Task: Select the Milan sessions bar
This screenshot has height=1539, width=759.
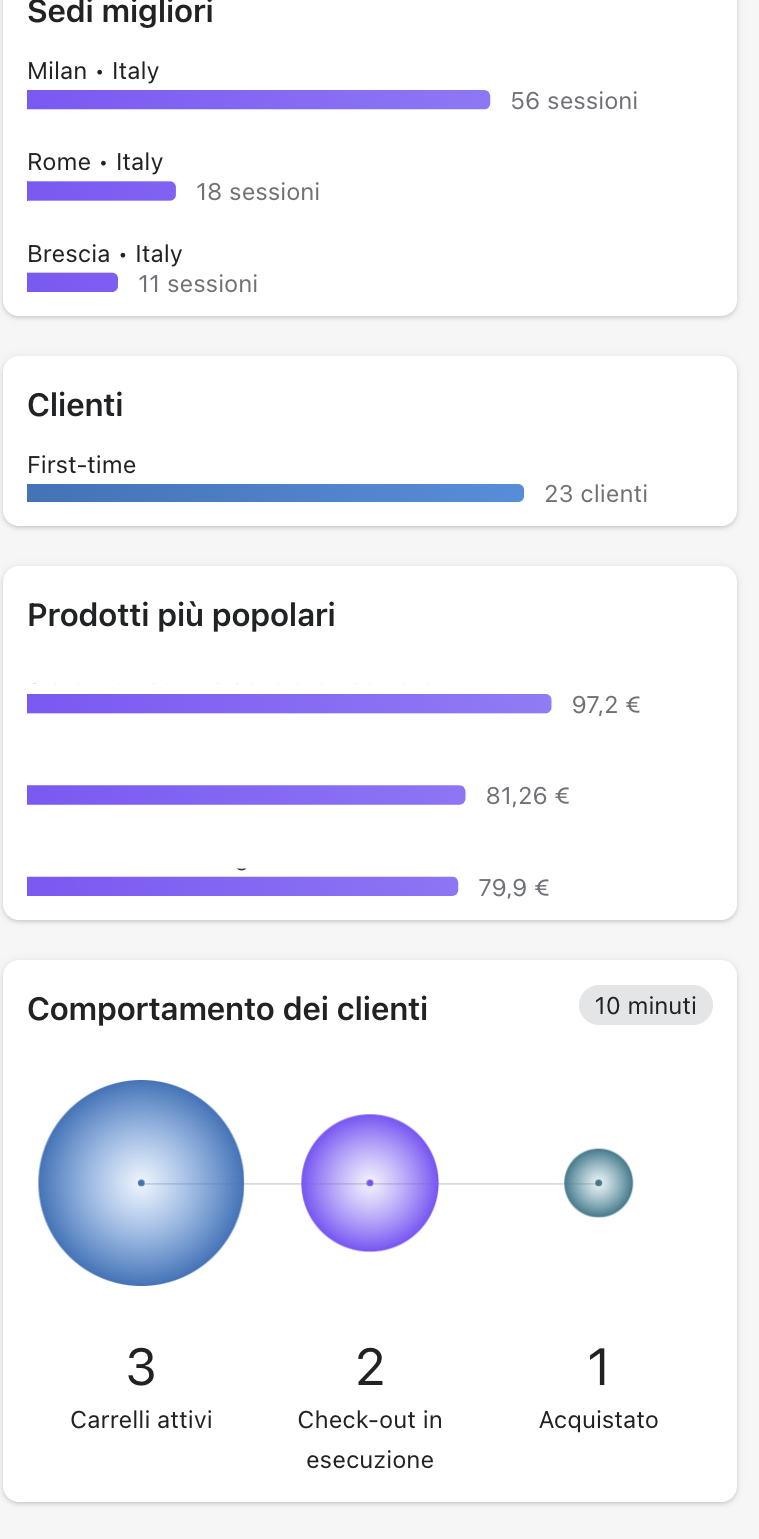Action: click(x=258, y=100)
